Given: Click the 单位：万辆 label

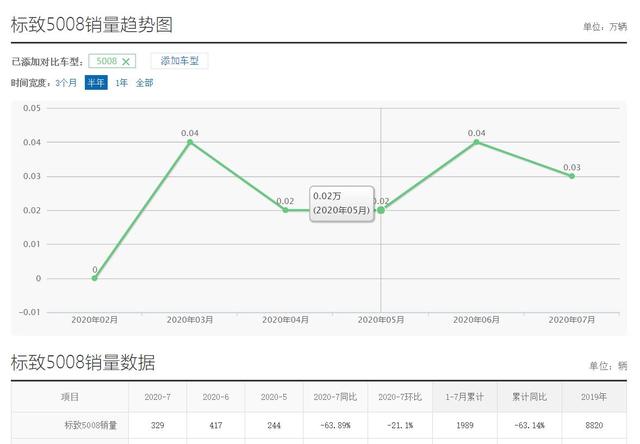Looking at the screenshot, I should [605, 27].
